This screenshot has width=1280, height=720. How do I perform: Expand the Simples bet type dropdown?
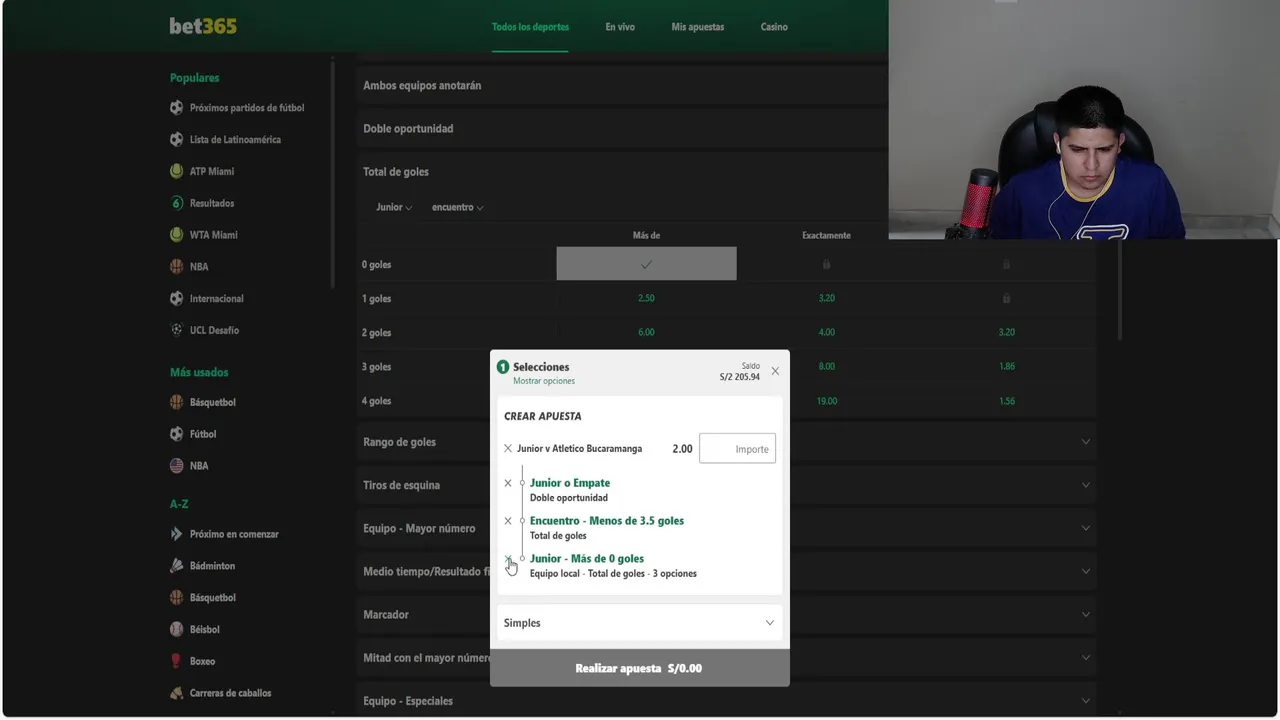coord(639,623)
